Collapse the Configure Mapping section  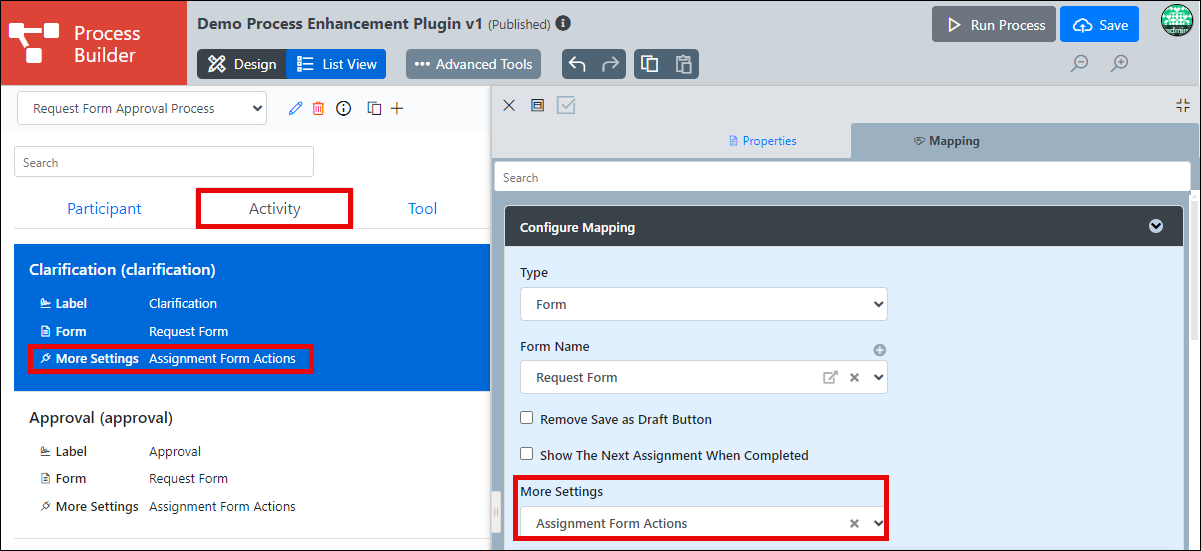1156,227
